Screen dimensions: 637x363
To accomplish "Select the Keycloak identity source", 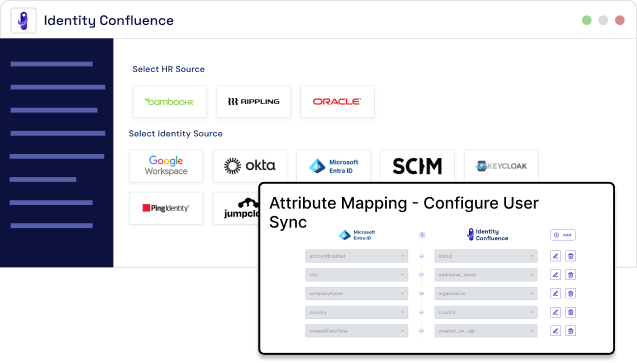I will pos(501,166).
